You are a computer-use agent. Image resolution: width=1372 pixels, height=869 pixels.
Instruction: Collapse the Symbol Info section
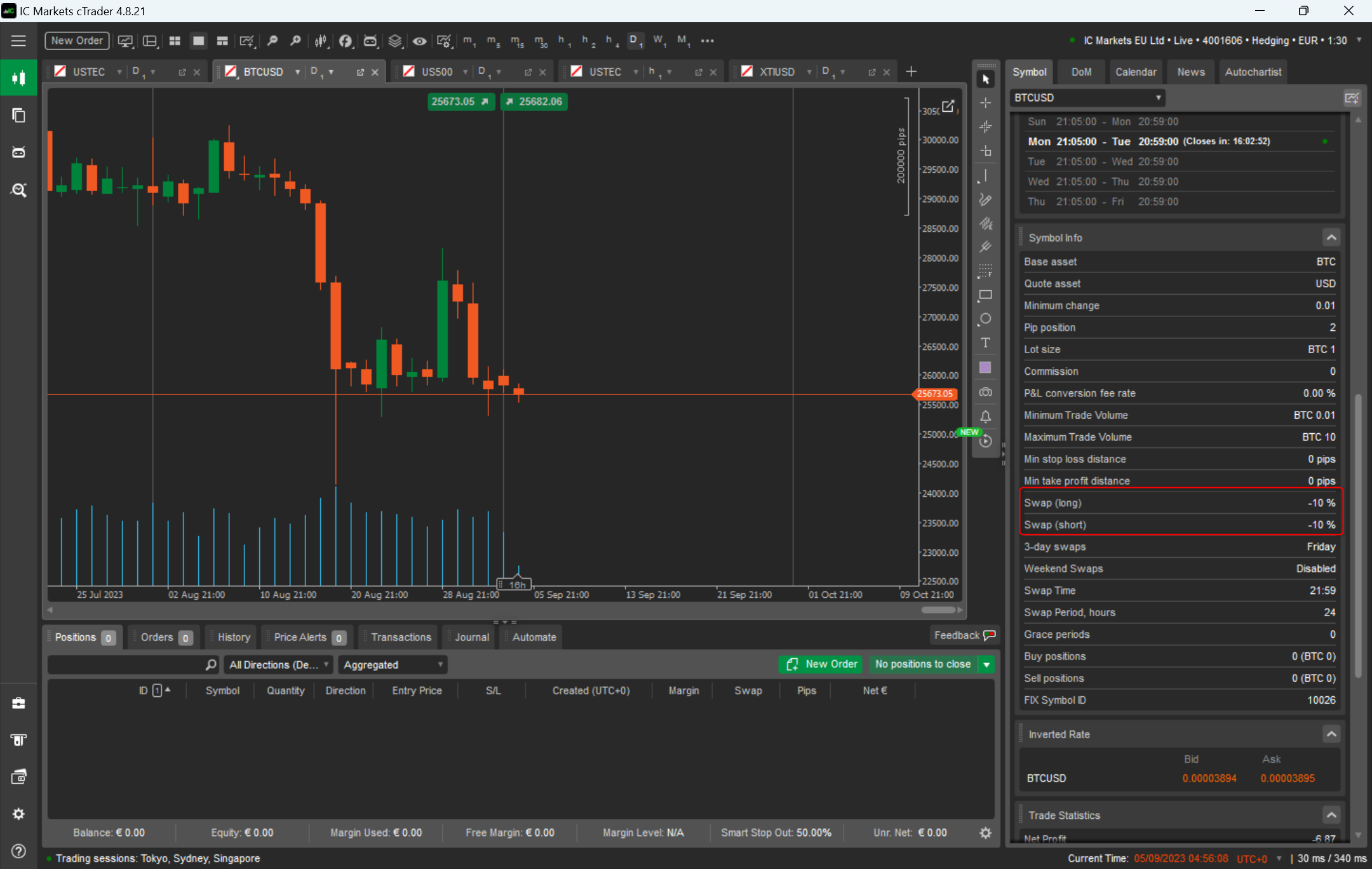click(1331, 238)
